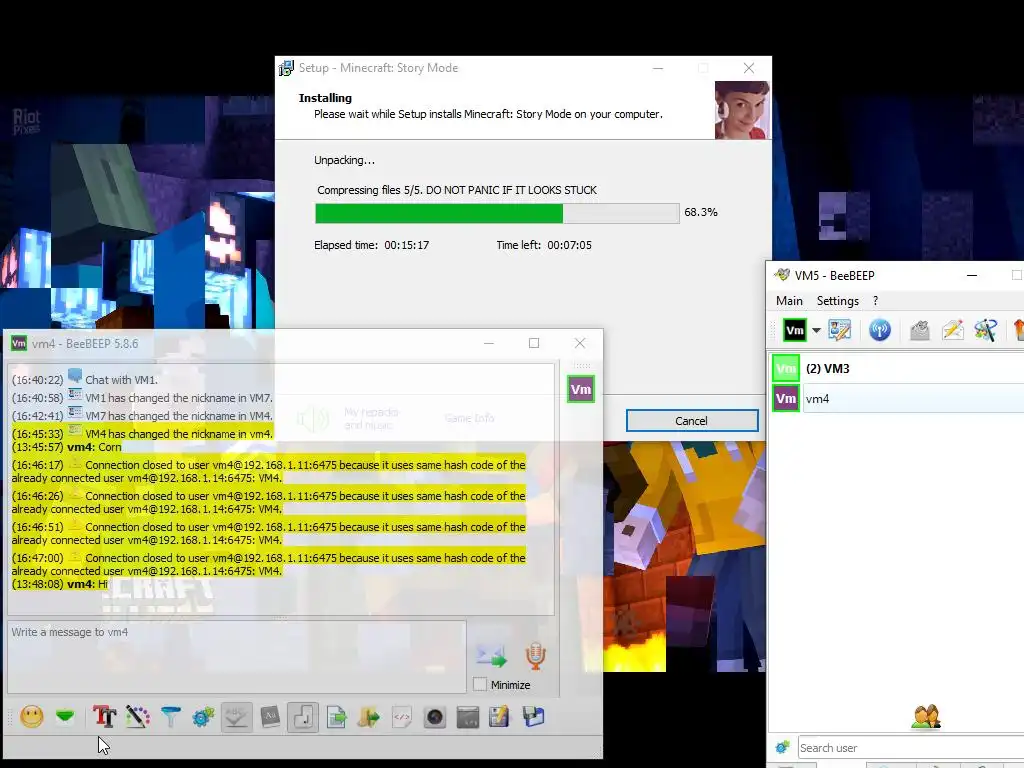Close the Minecraft Story Mode setup window
The height and width of the screenshot is (768, 1024).
point(749,68)
